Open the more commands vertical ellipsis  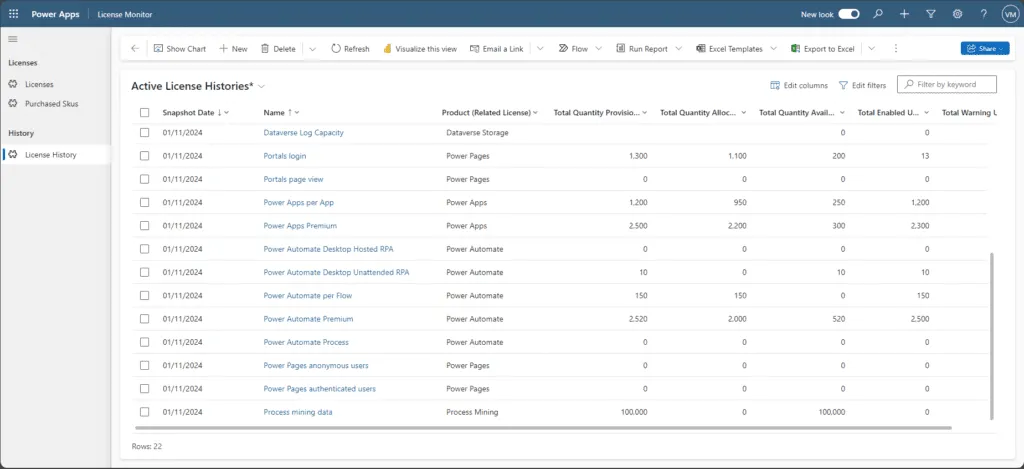(x=896, y=48)
